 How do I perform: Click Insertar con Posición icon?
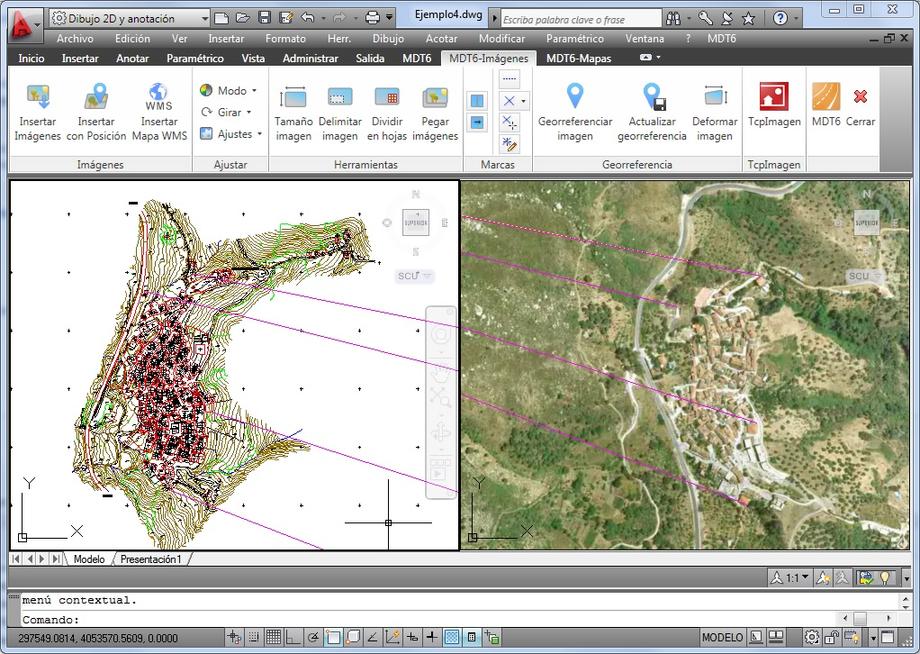click(96, 98)
